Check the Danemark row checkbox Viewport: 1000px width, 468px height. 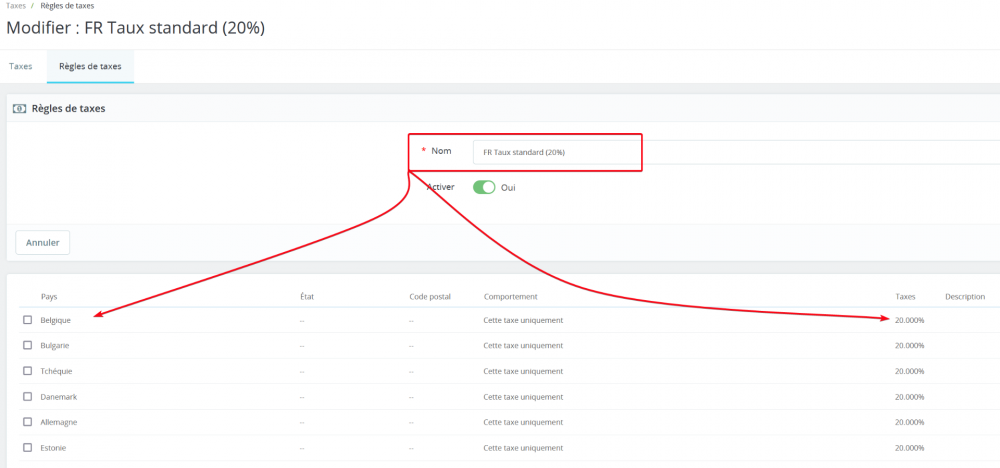tap(27, 397)
